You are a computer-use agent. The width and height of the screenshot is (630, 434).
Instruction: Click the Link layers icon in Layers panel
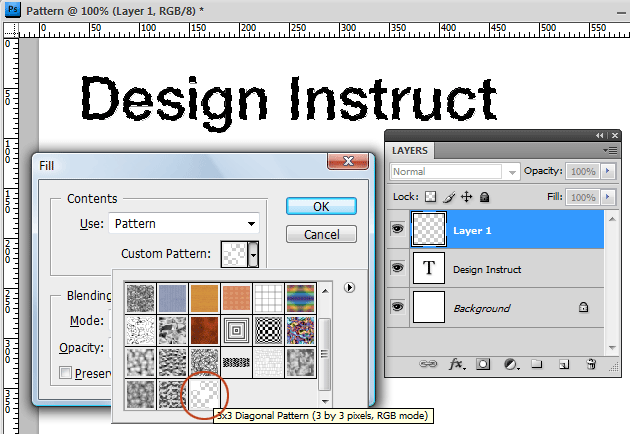[428, 364]
